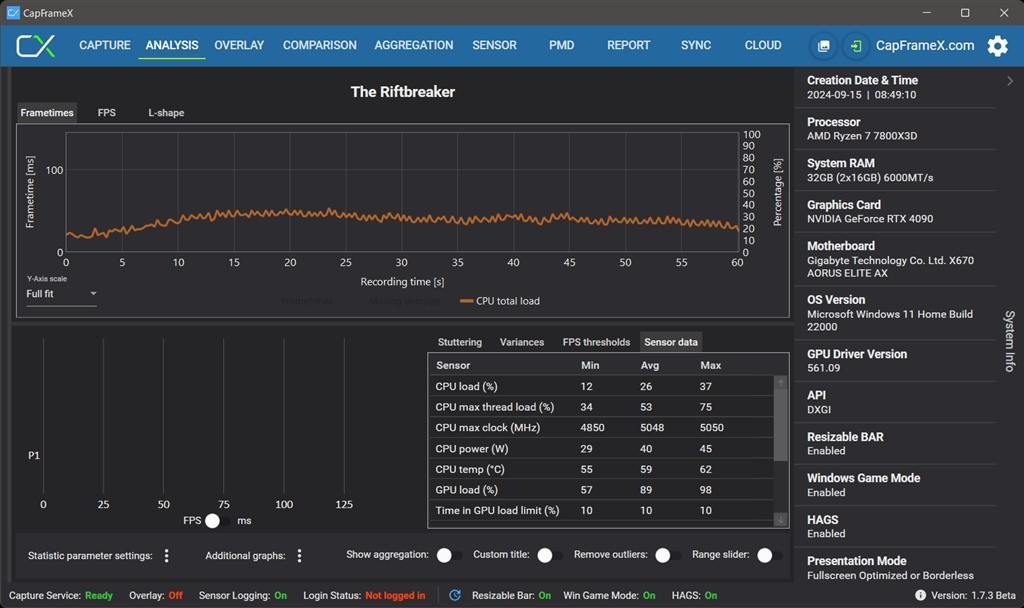Click the info icon next to Version
The image size is (1024, 608).
(x=920, y=595)
